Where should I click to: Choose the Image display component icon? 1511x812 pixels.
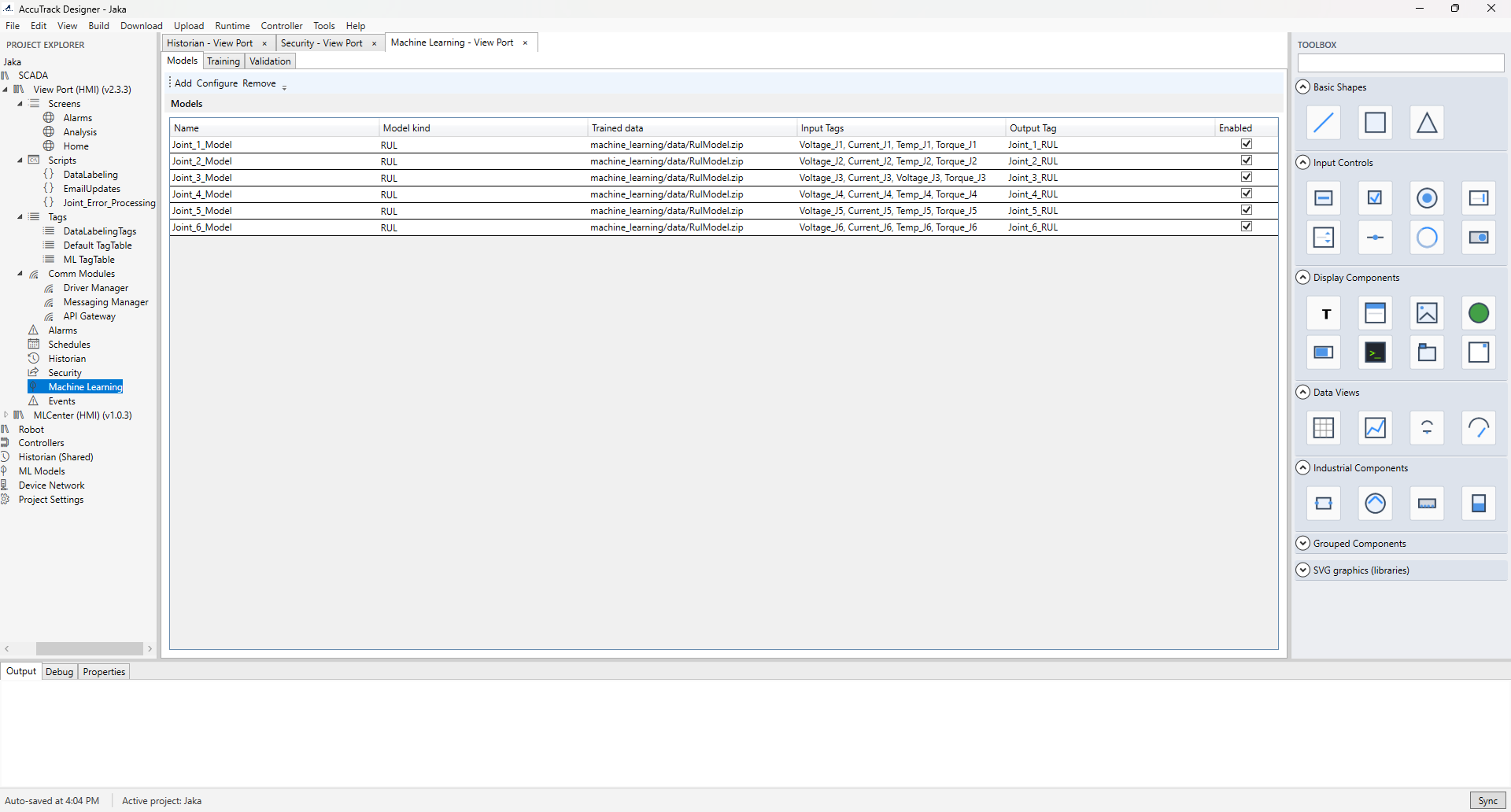[1427, 313]
